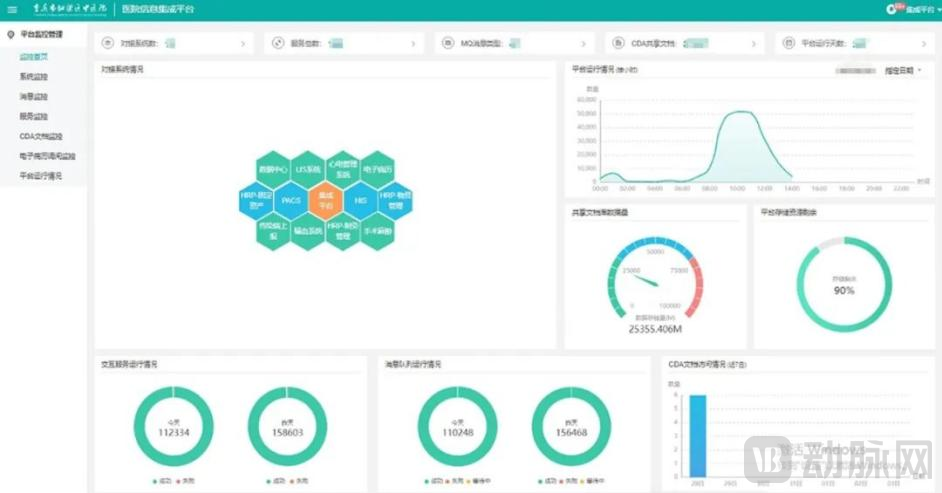Screen dimensions: 942x493
Task: Click the 对接系统数 card icon
Action: (x=109, y=44)
